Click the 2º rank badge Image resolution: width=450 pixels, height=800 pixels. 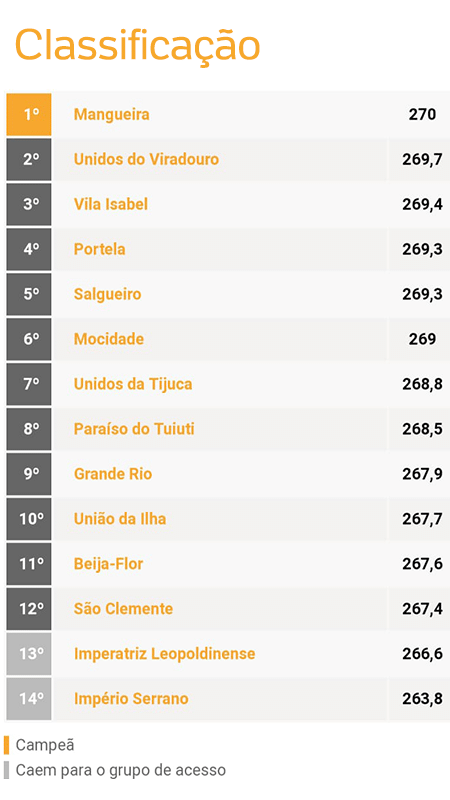[x=29, y=159]
